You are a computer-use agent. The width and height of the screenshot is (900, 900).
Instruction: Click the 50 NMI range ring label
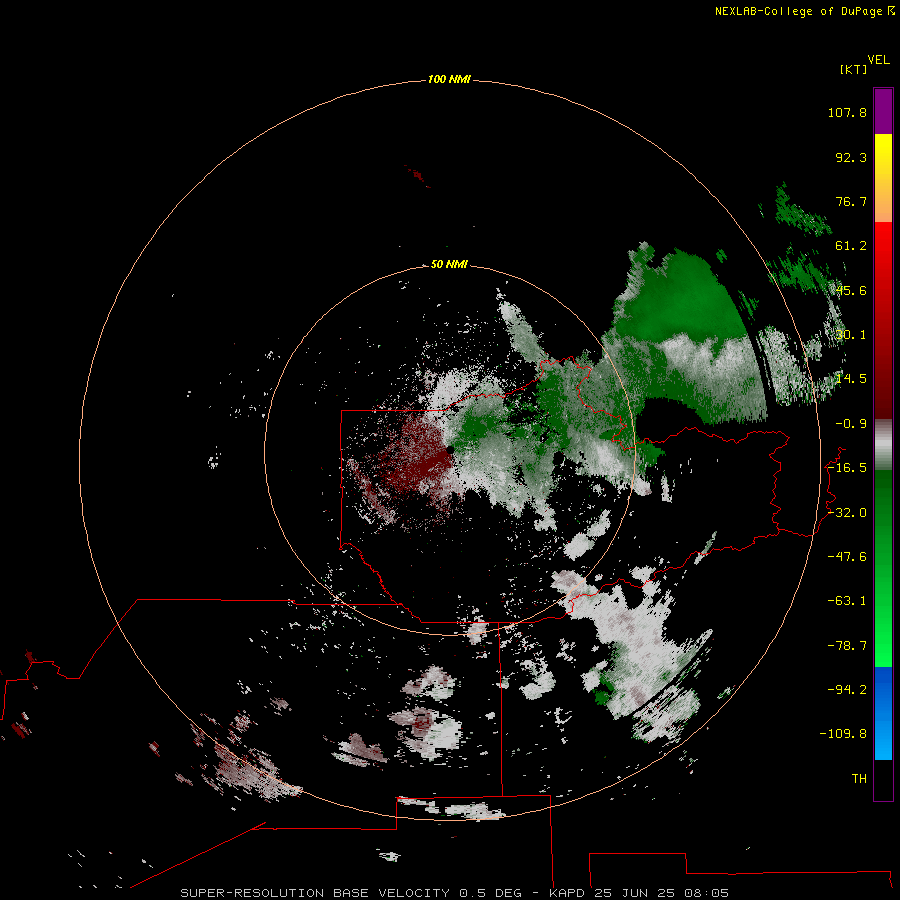click(x=449, y=264)
